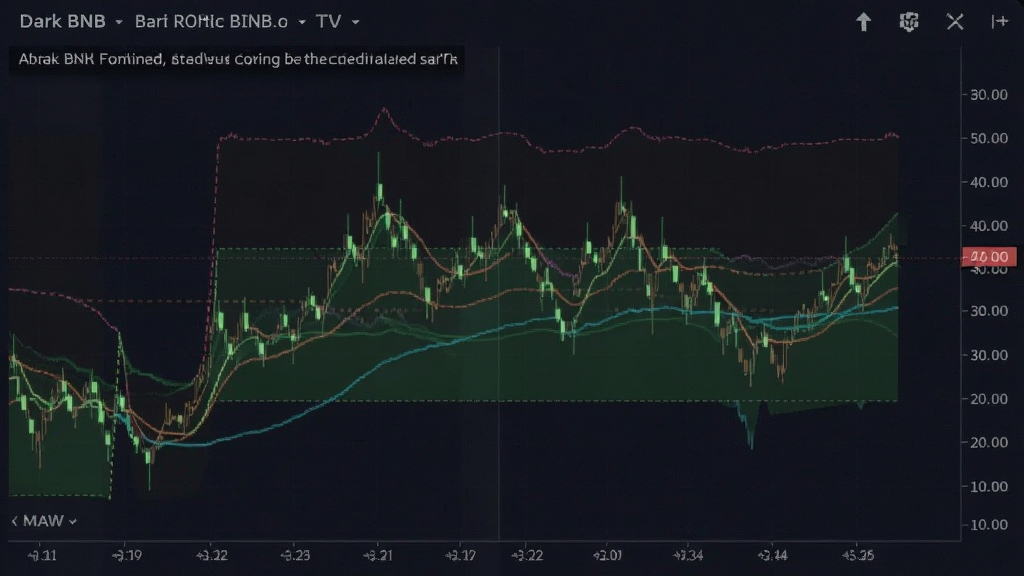The width and height of the screenshot is (1024, 576).
Task: Select the 5.25 time axis label
Action: click(858, 556)
